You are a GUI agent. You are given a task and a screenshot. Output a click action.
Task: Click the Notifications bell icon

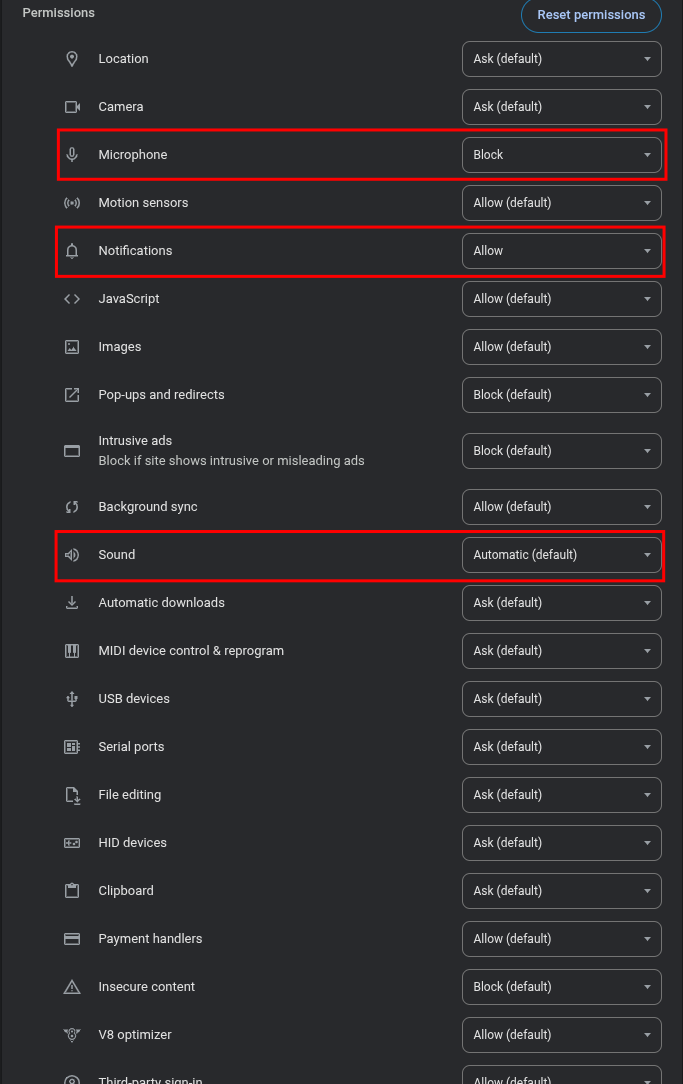[x=72, y=251]
